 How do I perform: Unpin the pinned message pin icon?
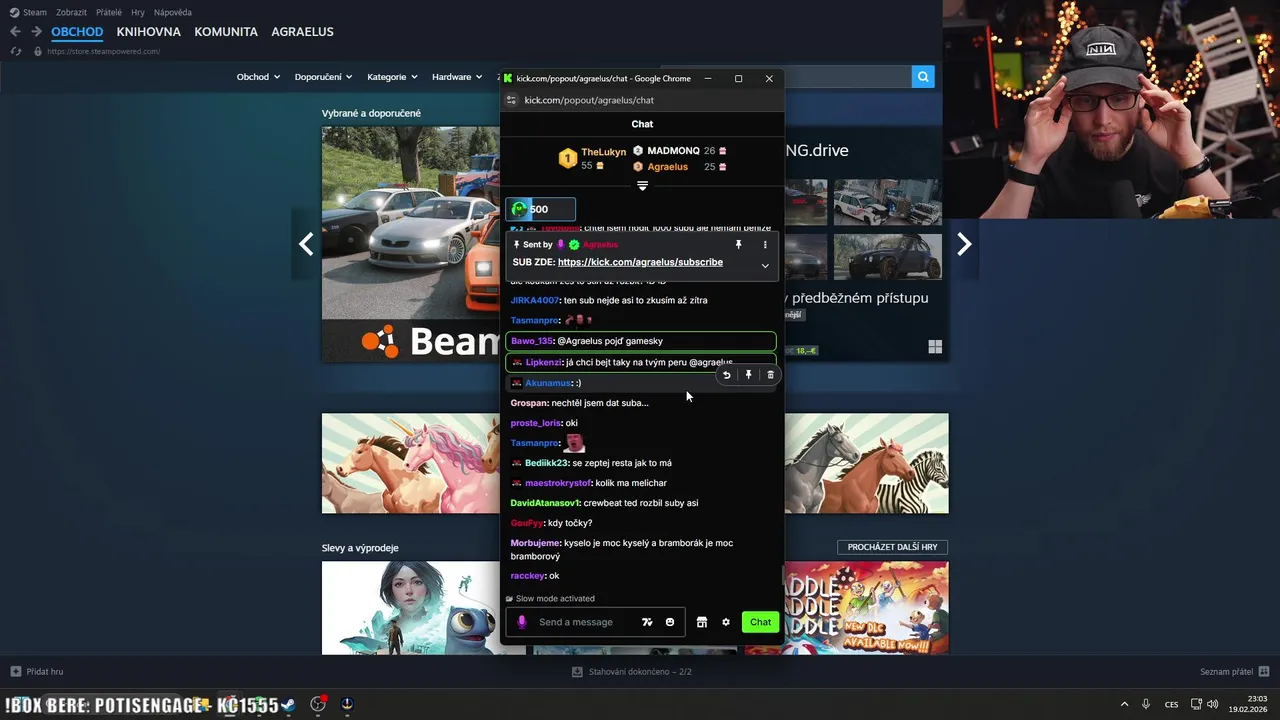click(739, 245)
